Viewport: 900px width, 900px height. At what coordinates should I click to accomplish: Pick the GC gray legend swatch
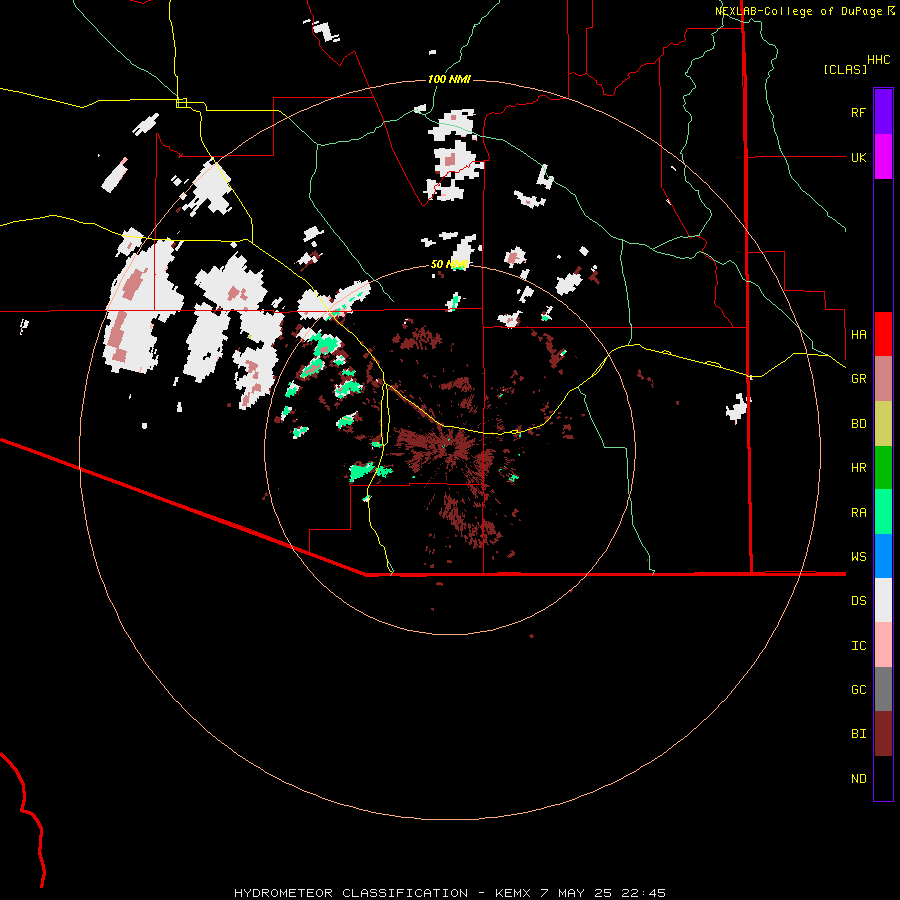click(x=883, y=689)
